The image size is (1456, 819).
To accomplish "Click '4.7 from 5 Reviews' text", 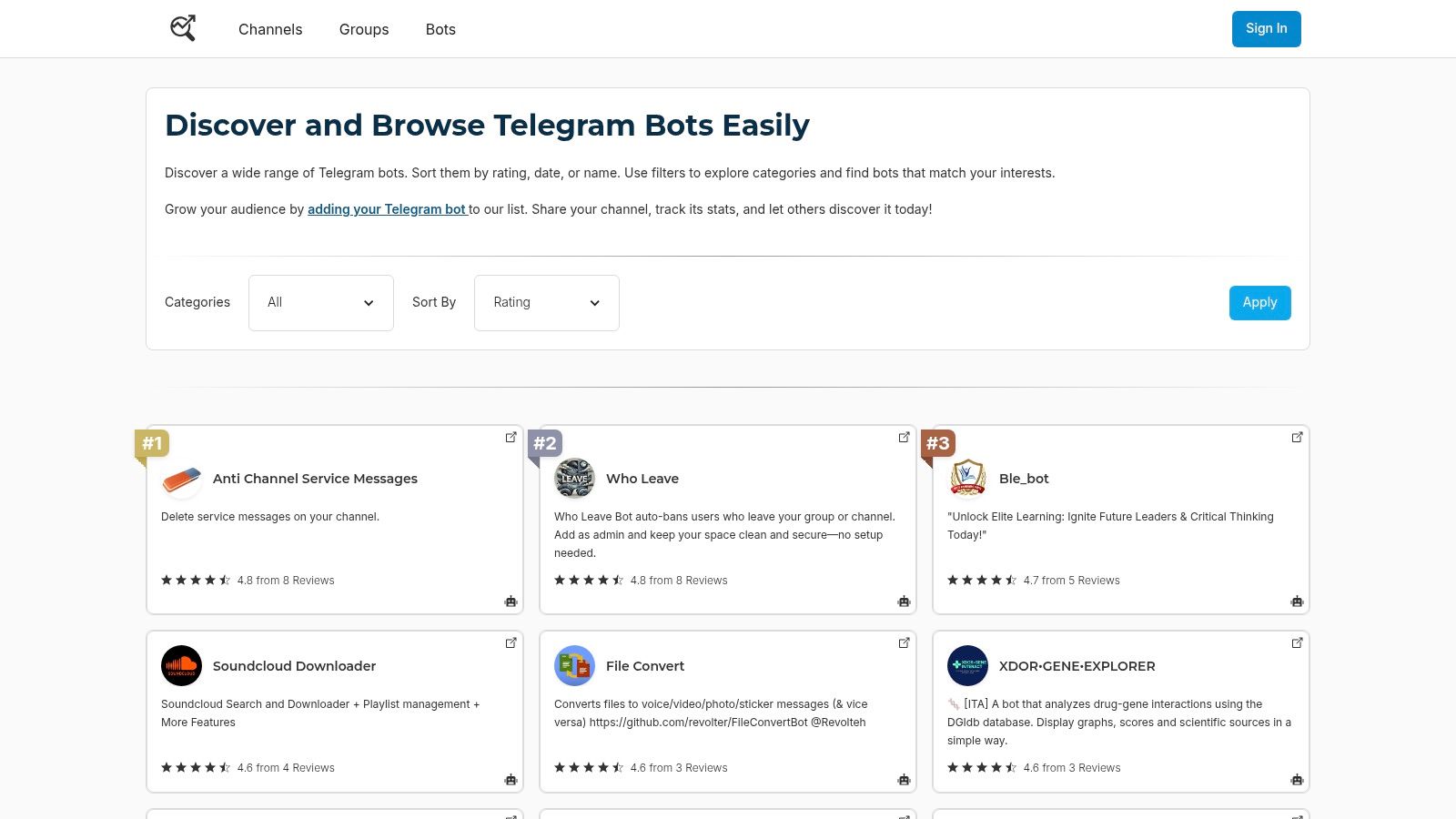I will pos(1071,581).
